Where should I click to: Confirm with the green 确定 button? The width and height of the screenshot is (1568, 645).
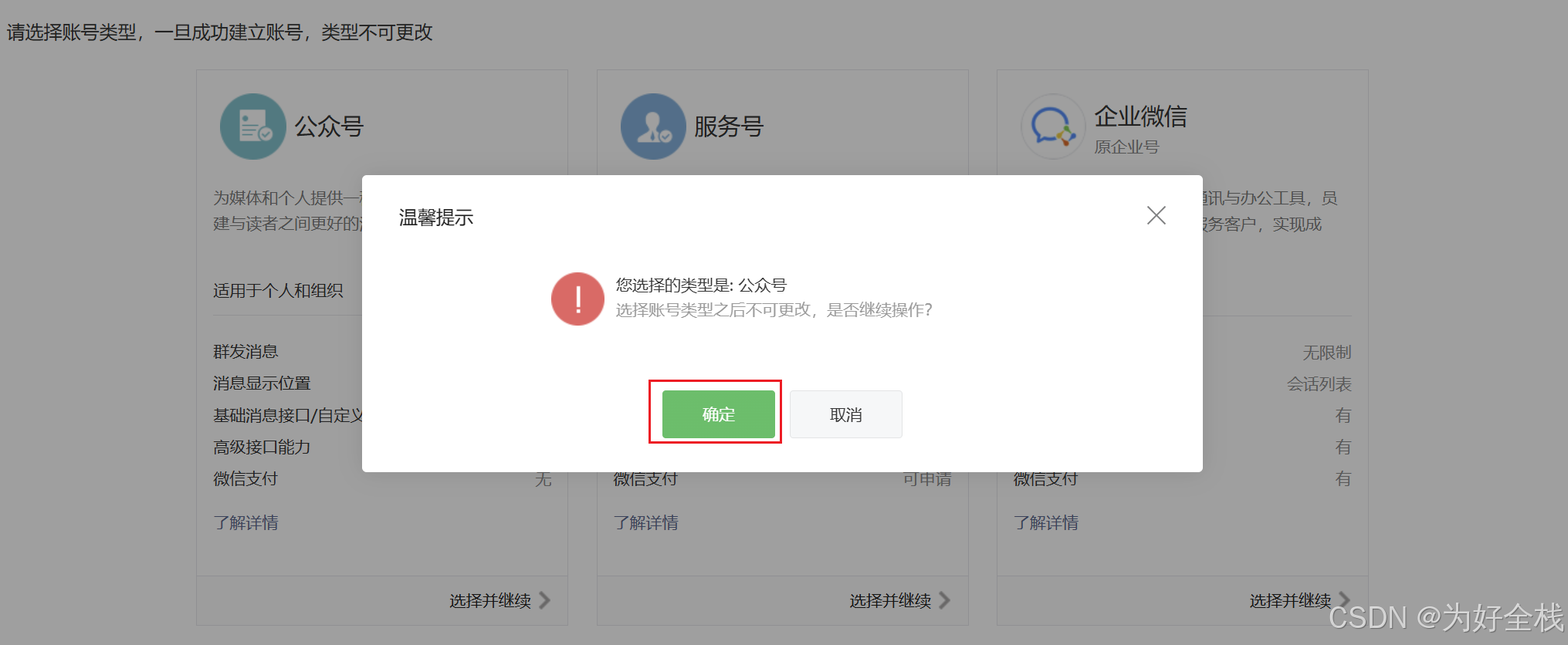point(718,414)
